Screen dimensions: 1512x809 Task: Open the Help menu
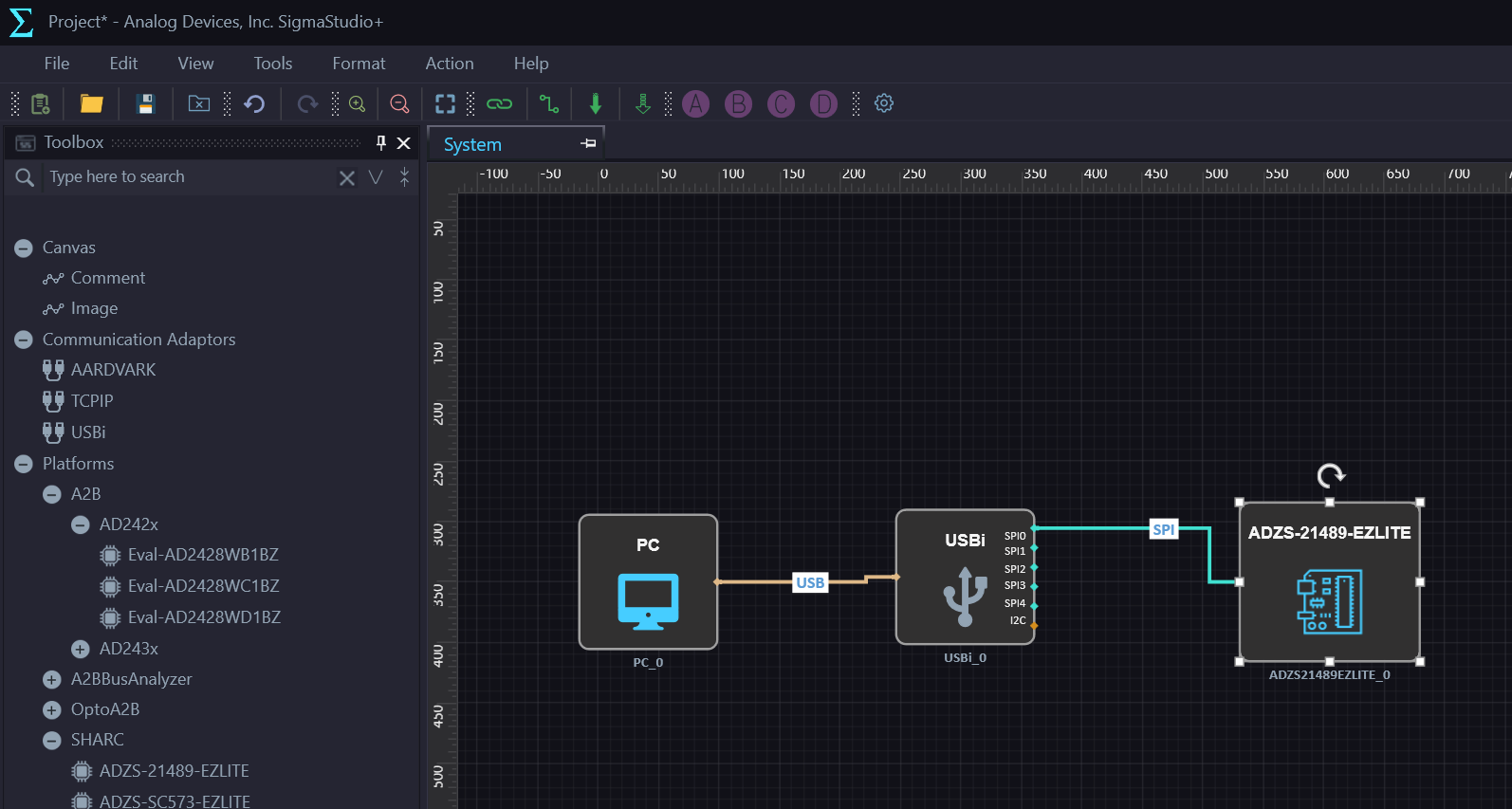pyautogui.click(x=531, y=64)
